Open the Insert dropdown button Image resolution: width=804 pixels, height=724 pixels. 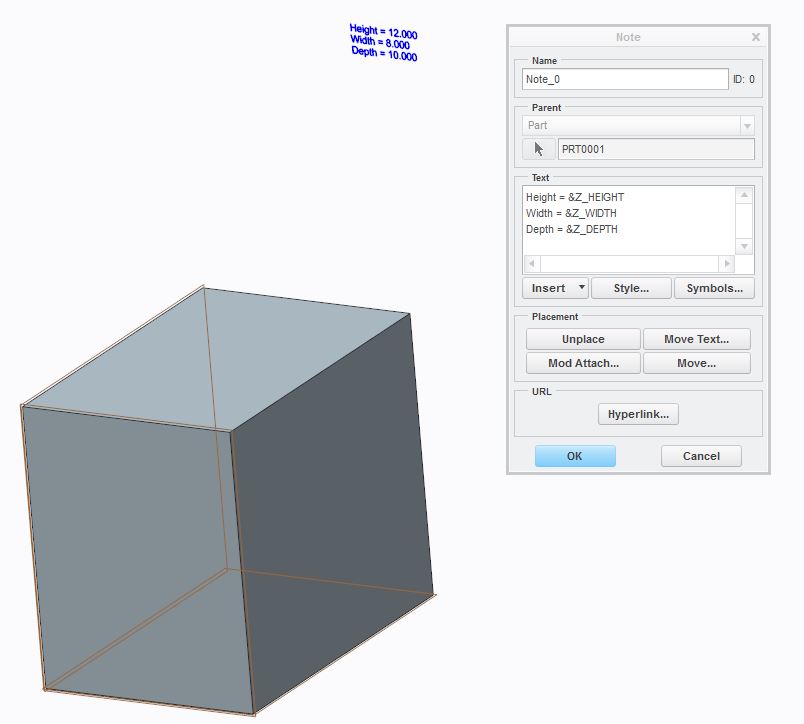(x=555, y=288)
